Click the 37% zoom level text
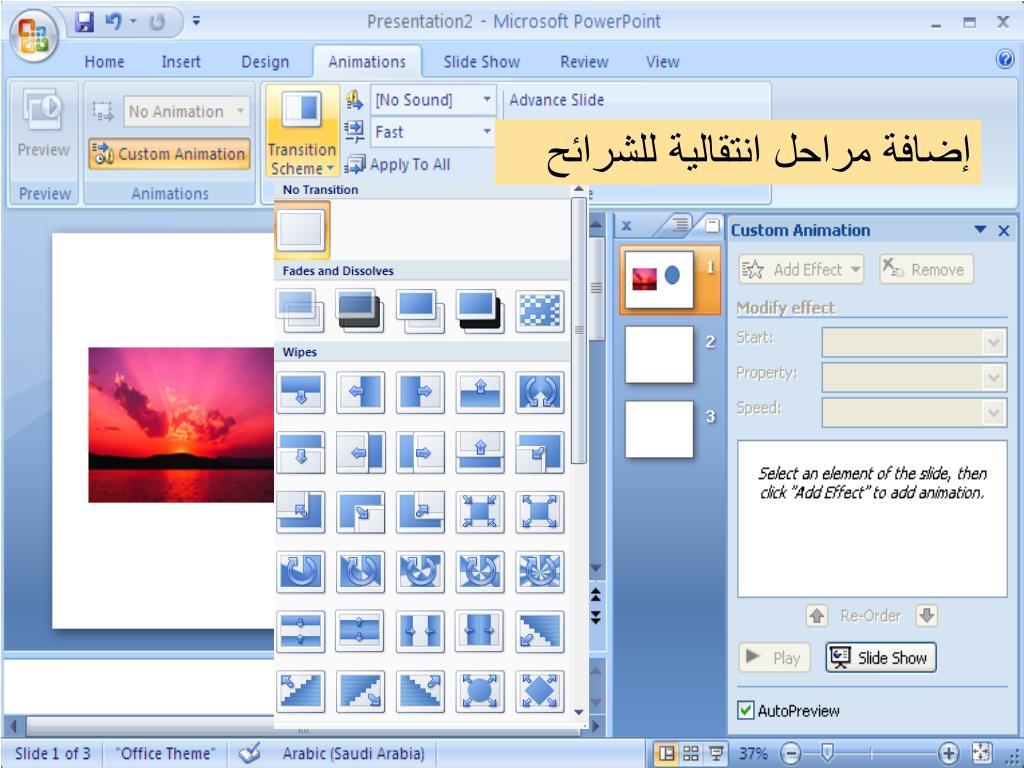Screen dimensions: 1024x768 (x=753, y=754)
